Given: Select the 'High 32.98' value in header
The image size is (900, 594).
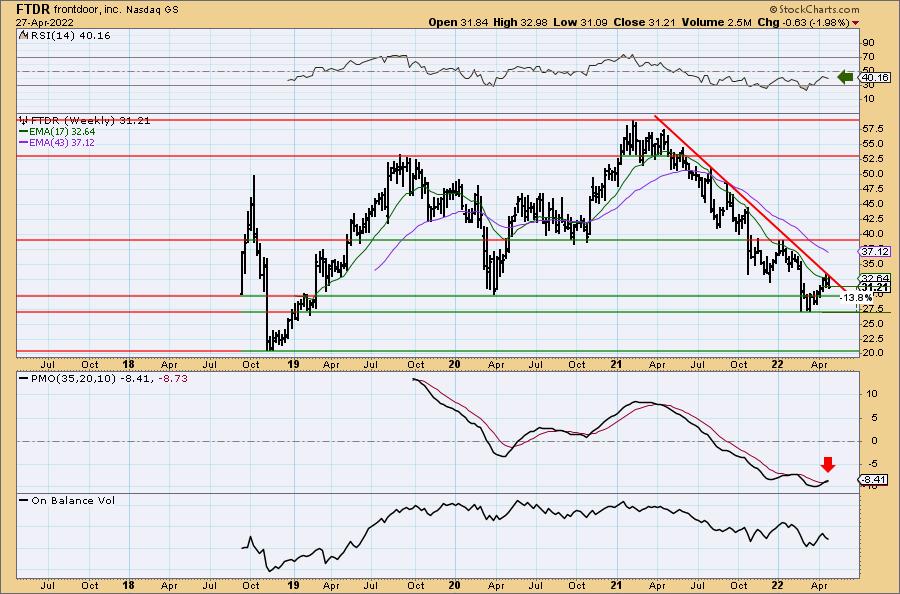Looking at the screenshot, I should pyautogui.click(x=520, y=22).
